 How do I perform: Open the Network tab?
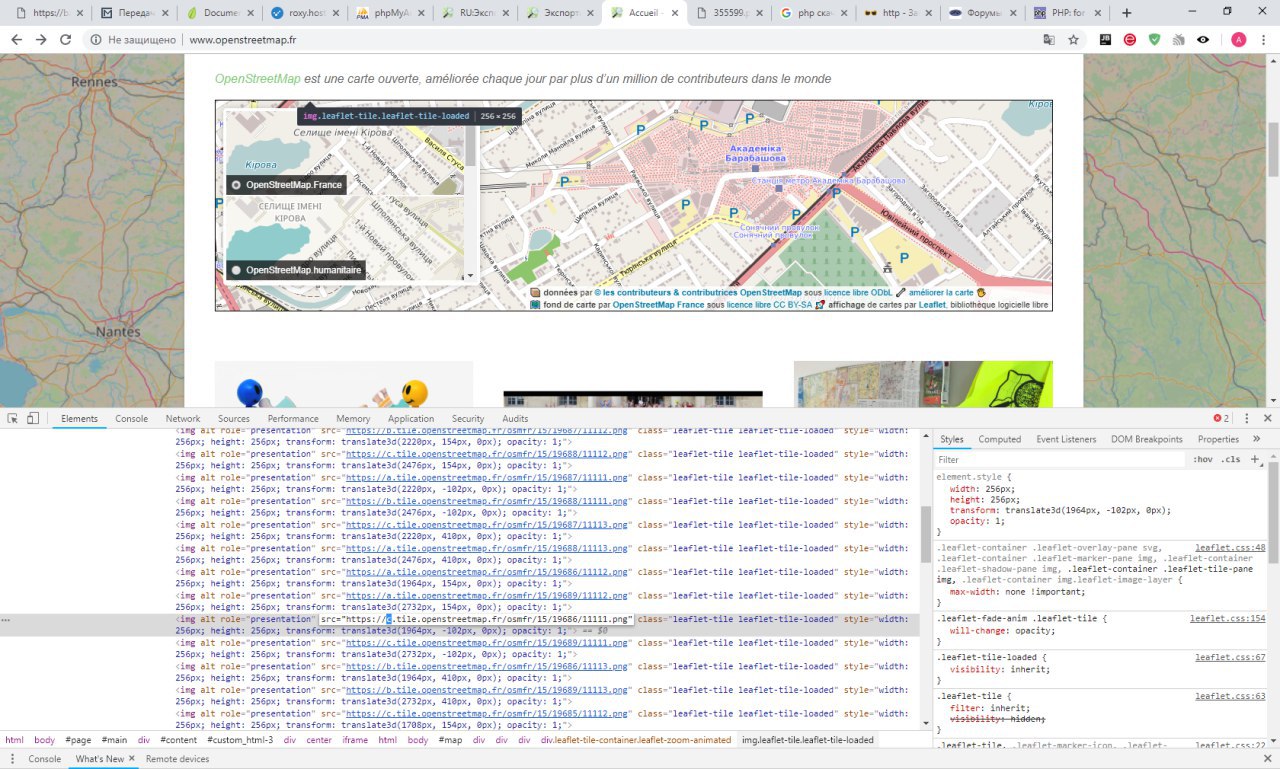pos(183,419)
